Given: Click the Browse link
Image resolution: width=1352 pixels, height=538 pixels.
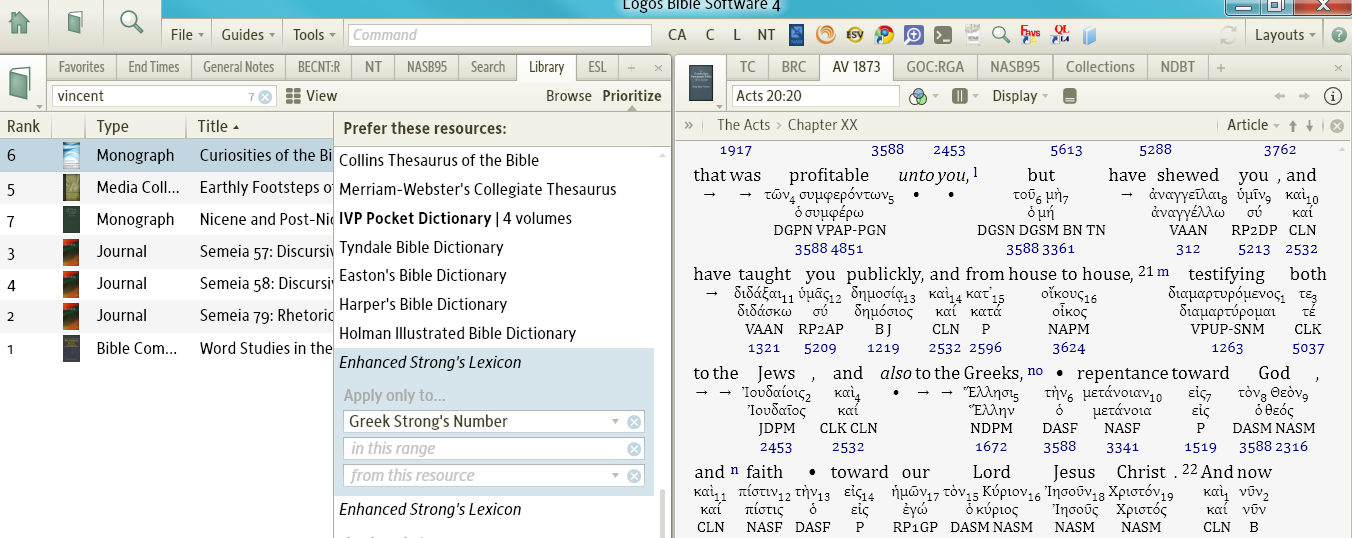Looking at the screenshot, I should 569,96.
